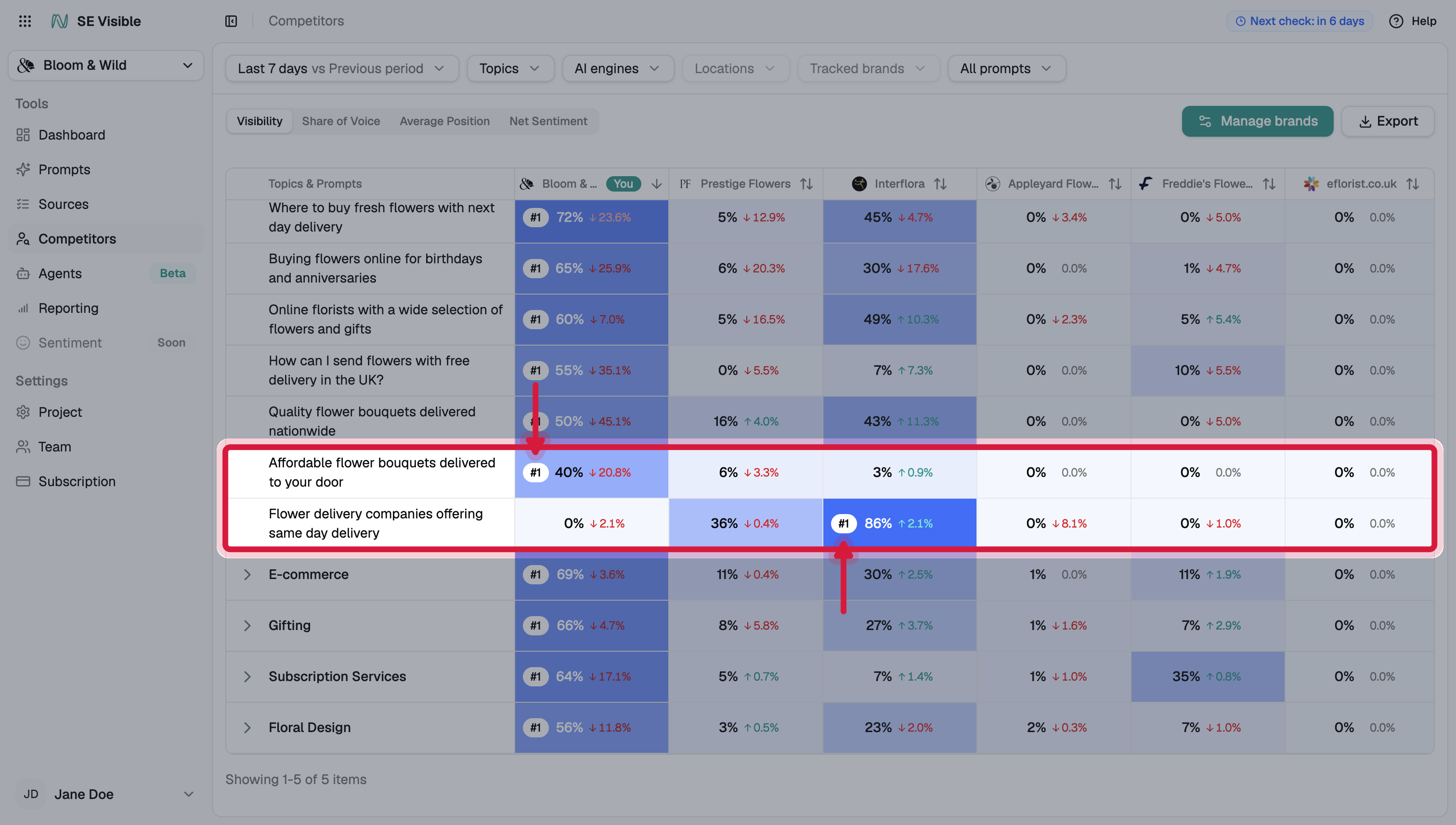The height and width of the screenshot is (825, 1456).
Task: Click 'Showing 1-5 of 5 items' text
Action: [296, 780]
